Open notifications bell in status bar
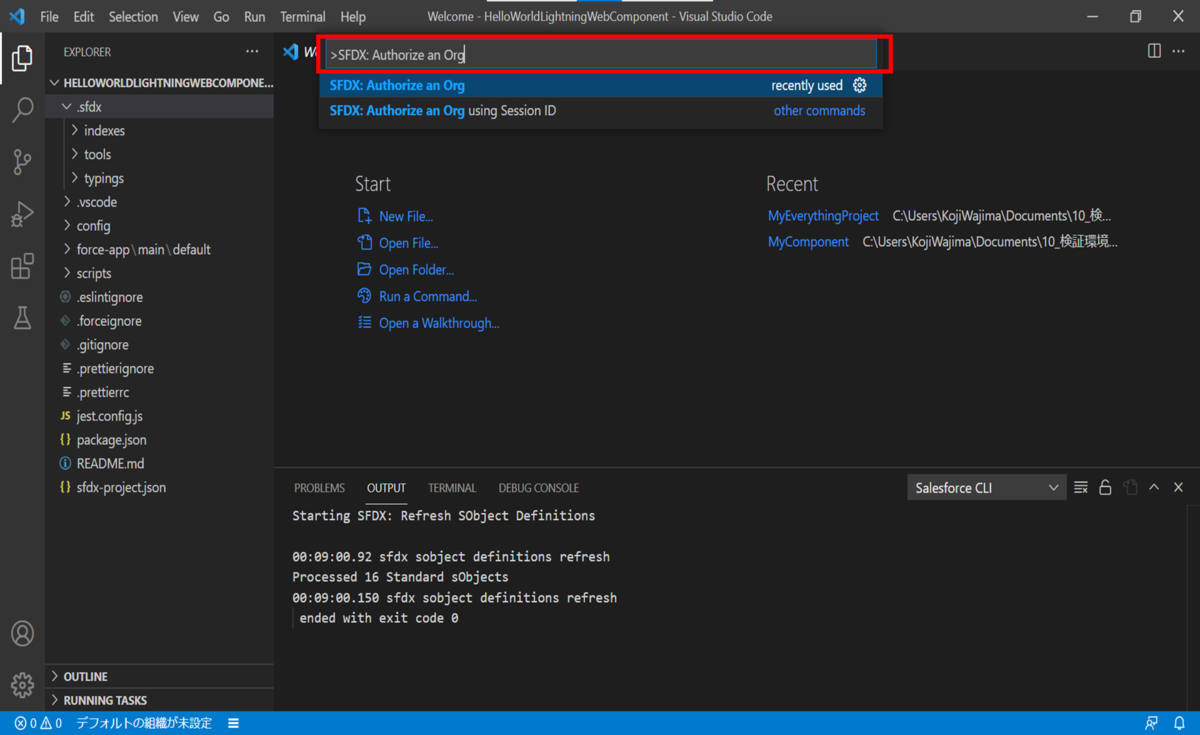The width and height of the screenshot is (1200, 735). pos(1179,723)
